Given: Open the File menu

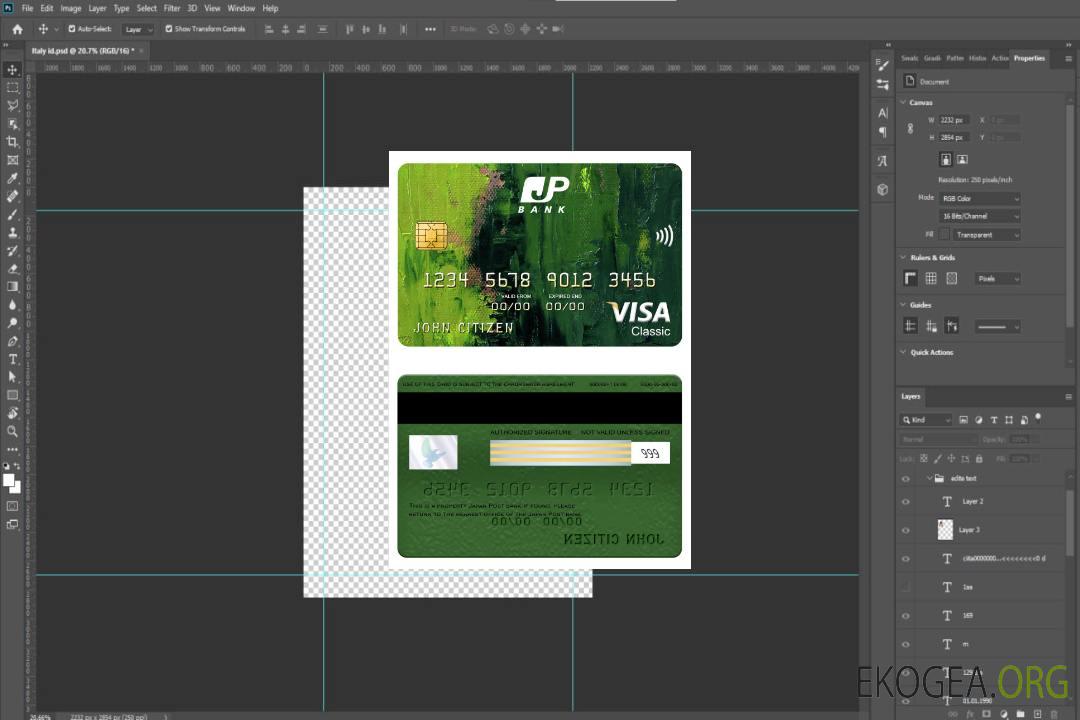Looking at the screenshot, I should [28, 8].
